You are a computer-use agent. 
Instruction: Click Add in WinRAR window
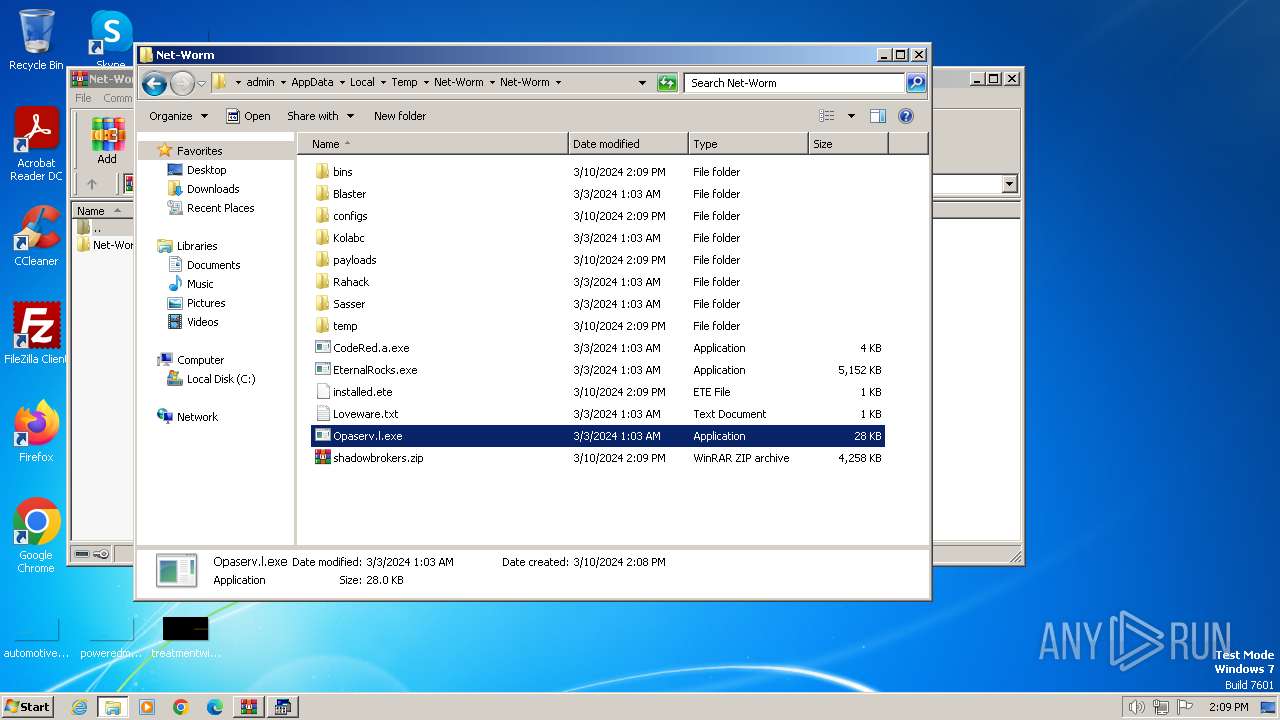click(x=107, y=141)
